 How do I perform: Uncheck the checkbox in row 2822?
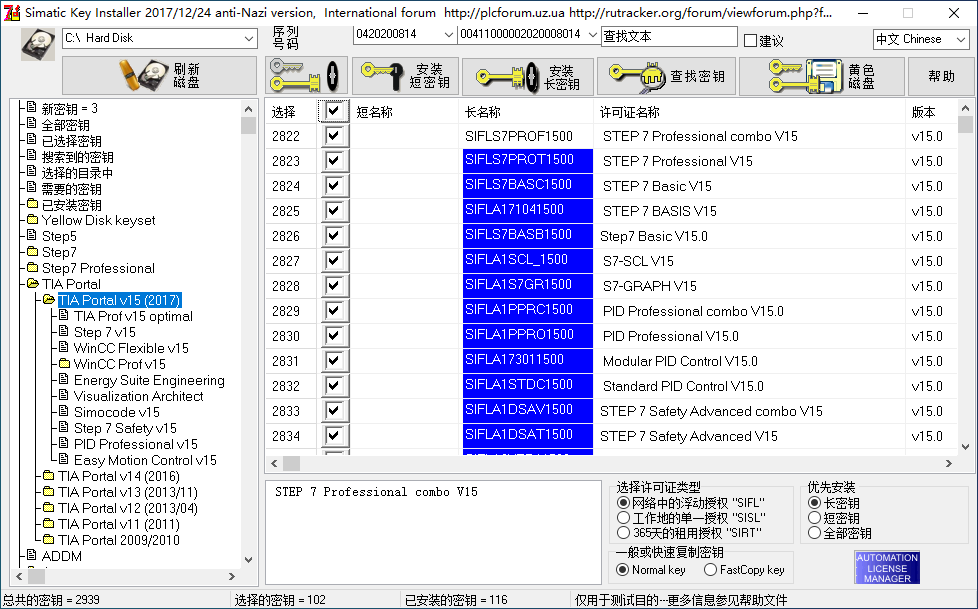(334, 135)
